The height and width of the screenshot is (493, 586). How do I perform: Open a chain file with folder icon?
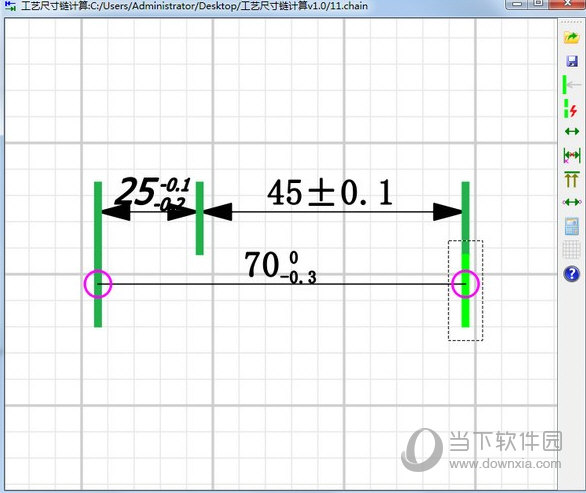tap(571, 37)
